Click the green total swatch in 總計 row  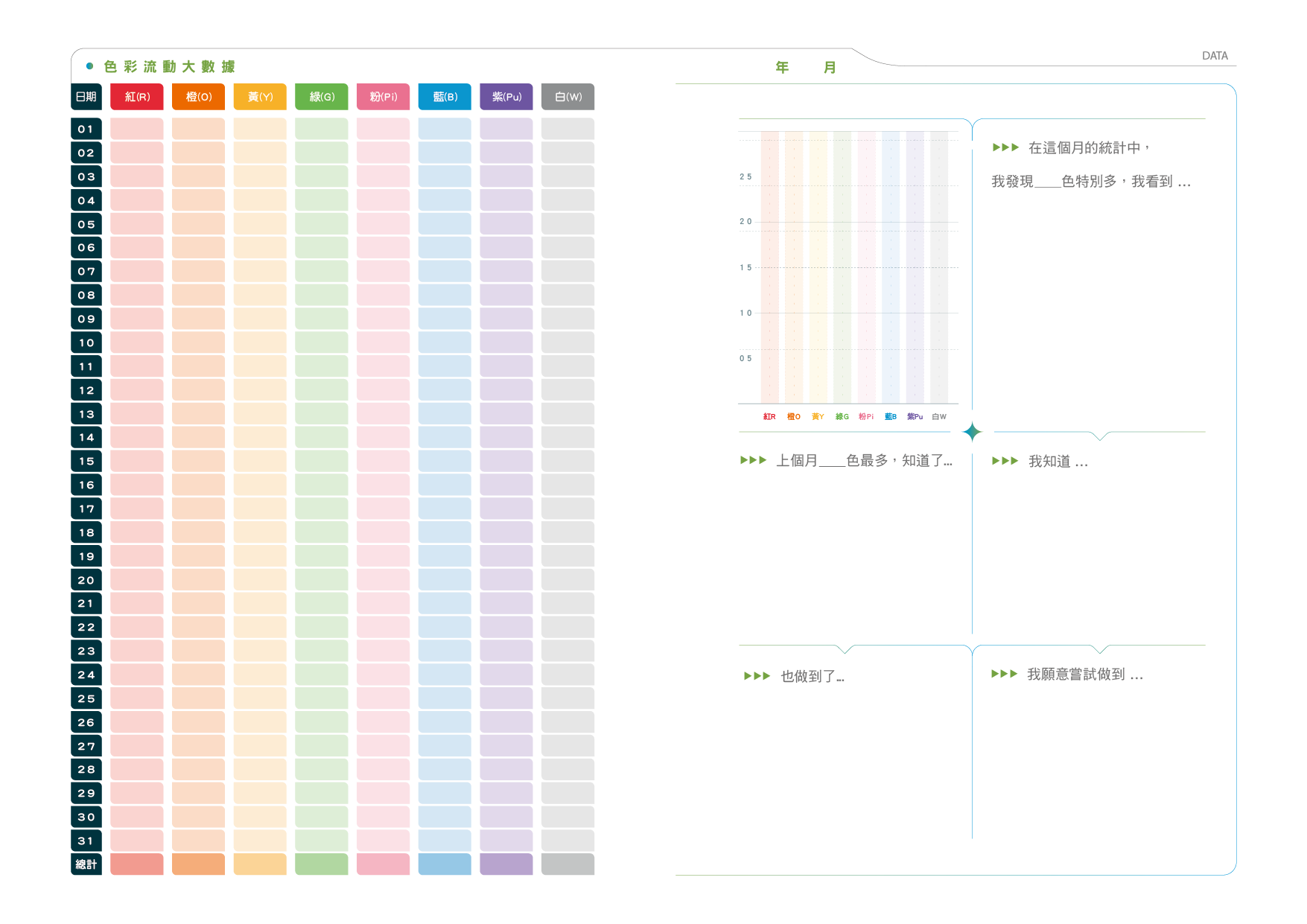(x=322, y=864)
